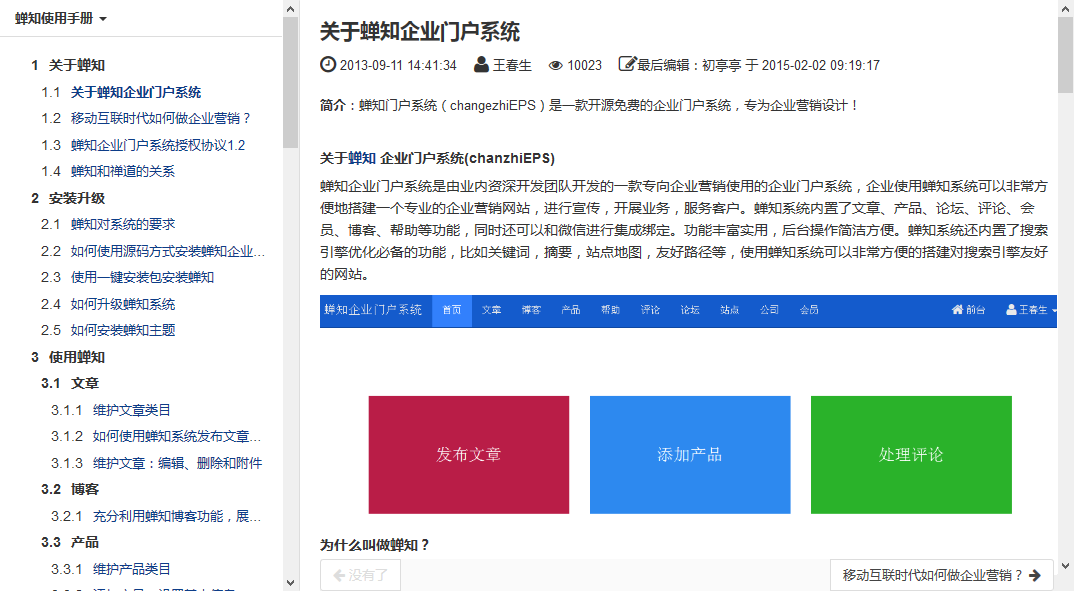Open section 1.1 关于蝉知企业门户系统
This screenshot has width=1074, height=591.
(x=136, y=92)
